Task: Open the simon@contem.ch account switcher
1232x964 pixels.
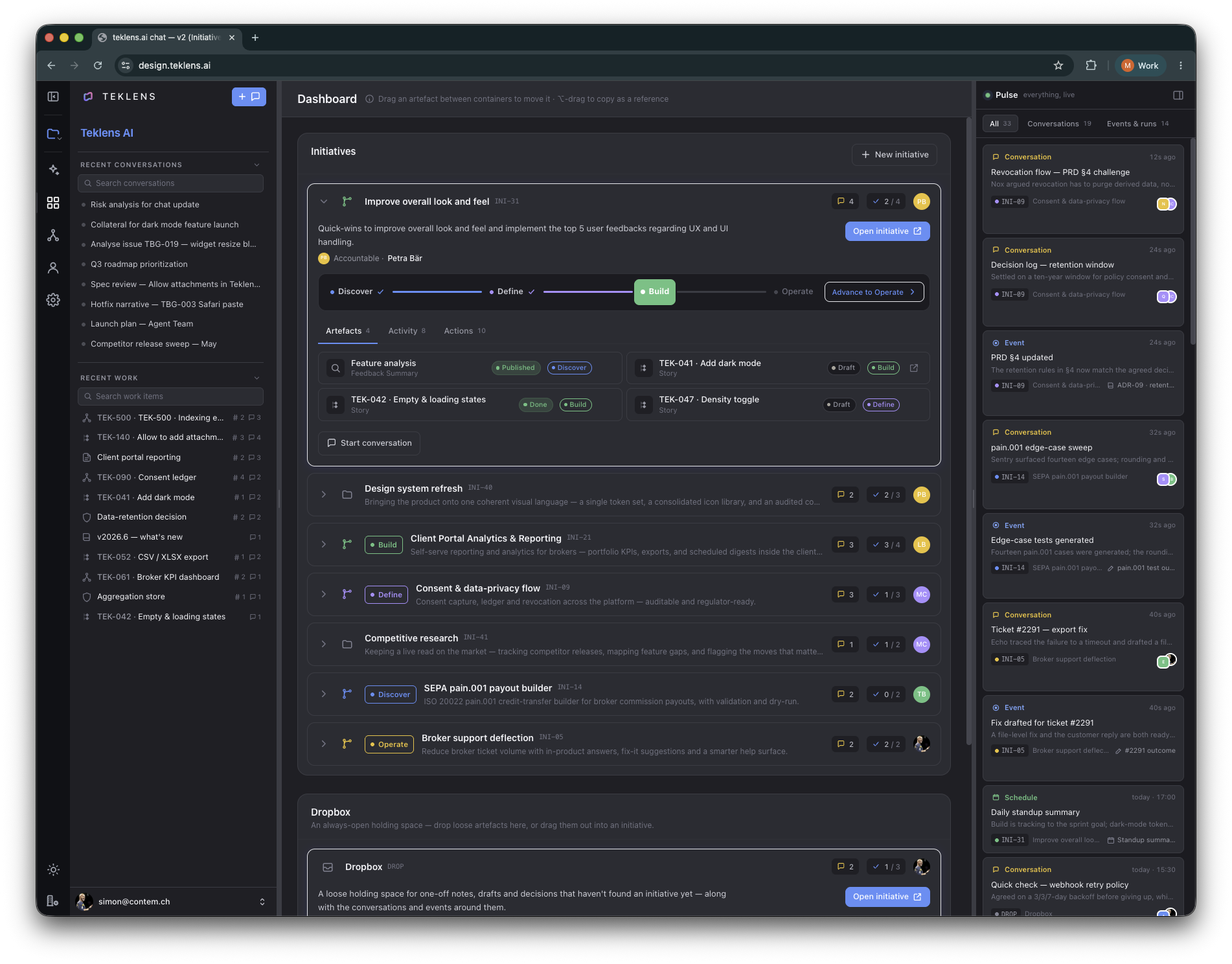Action: (x=172, y=901)
